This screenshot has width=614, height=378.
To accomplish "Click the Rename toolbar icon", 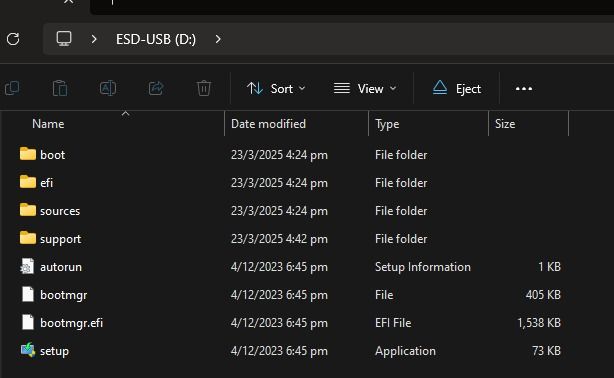I will pyautogui.click(x=108, y=88).
